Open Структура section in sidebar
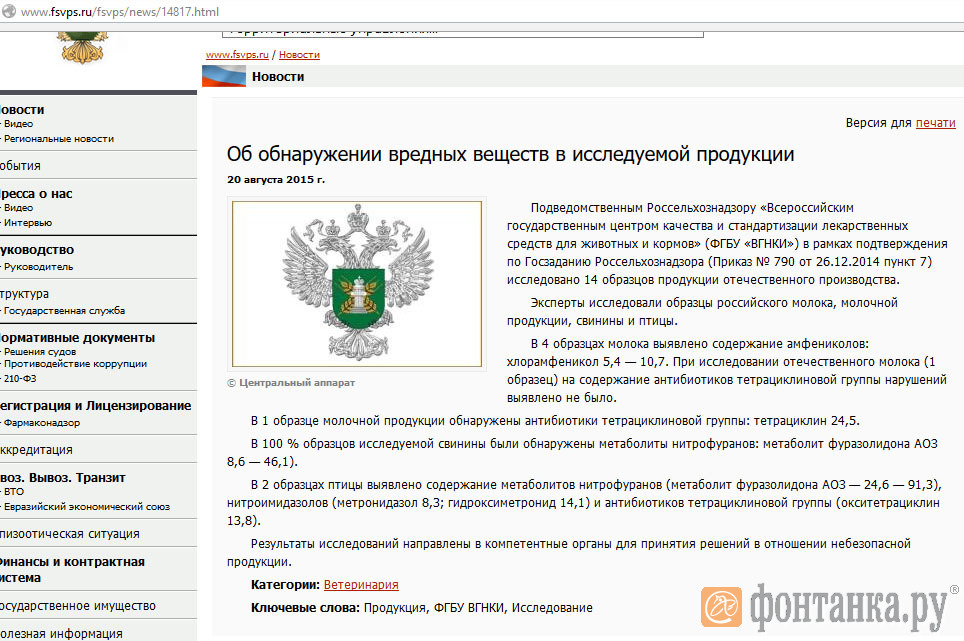This screenshot has height=641, width=964. coord(25,294)
